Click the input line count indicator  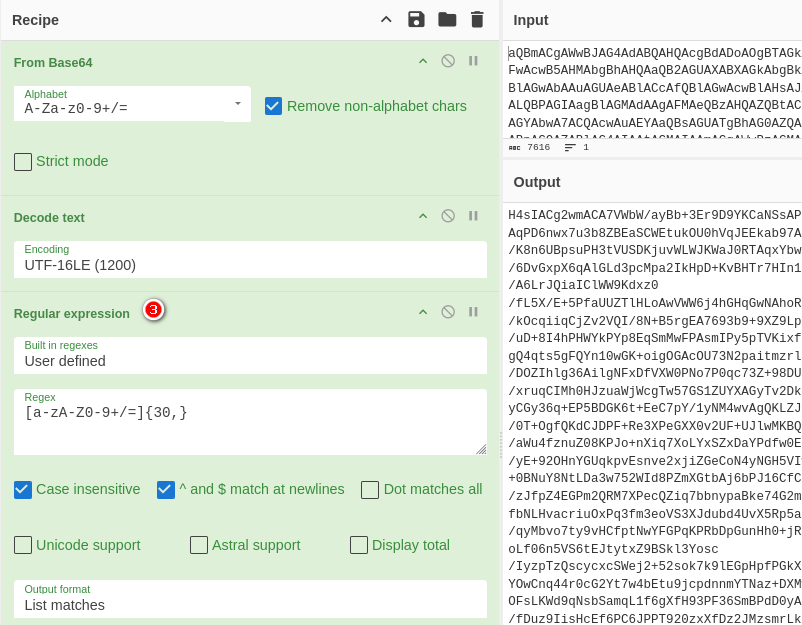(576, 147)
